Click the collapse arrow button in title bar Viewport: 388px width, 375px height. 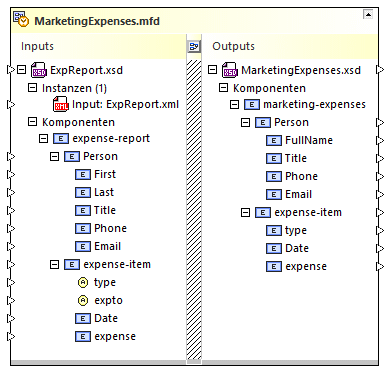[x=368, y=14]
